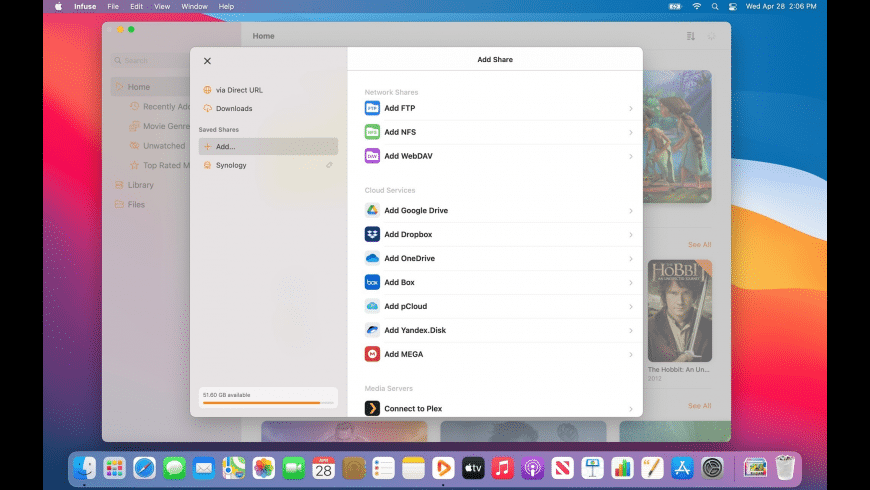Screen dimensions: 870x490
Task: Open Spotlight search in menu bar
Action: [715, 7]
